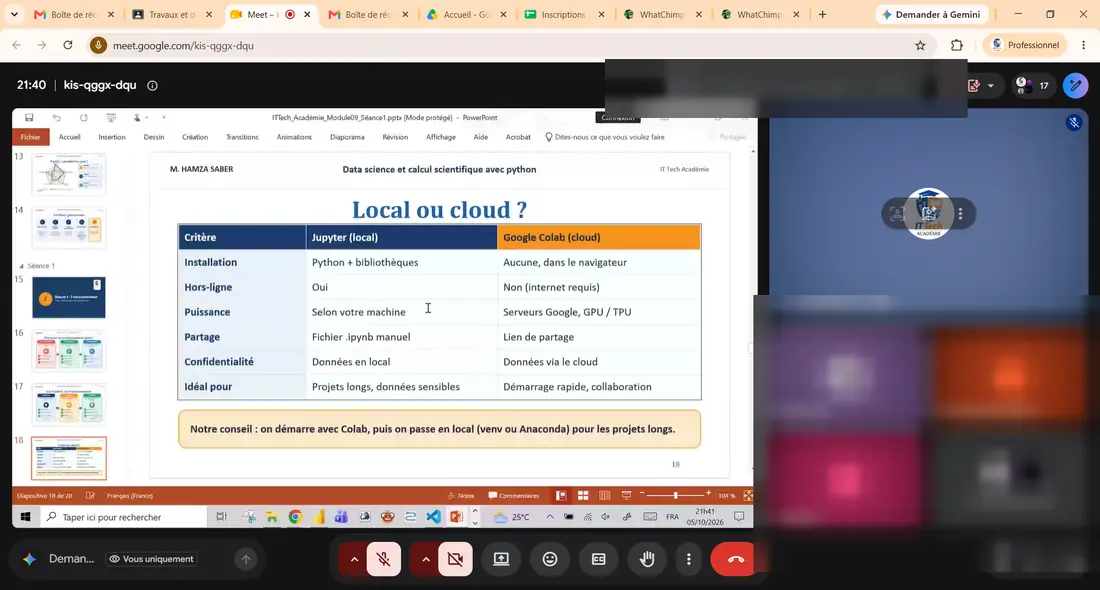
Task: Open a new browser tab
Action: [x=822, y=14]
